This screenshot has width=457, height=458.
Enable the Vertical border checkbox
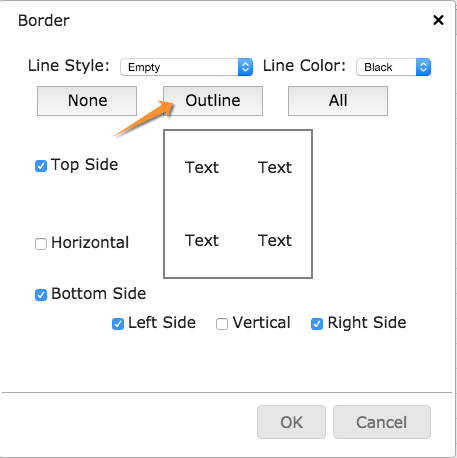(x=222, y=324)
